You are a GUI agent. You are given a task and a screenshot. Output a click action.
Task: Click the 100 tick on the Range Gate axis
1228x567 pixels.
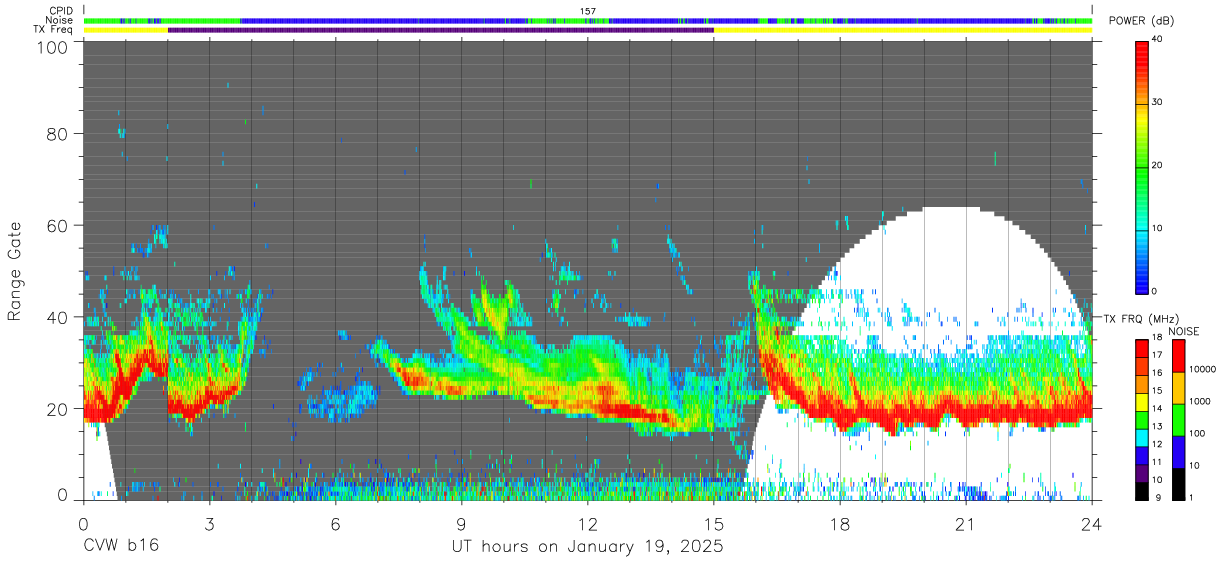[x=53, y=47]
